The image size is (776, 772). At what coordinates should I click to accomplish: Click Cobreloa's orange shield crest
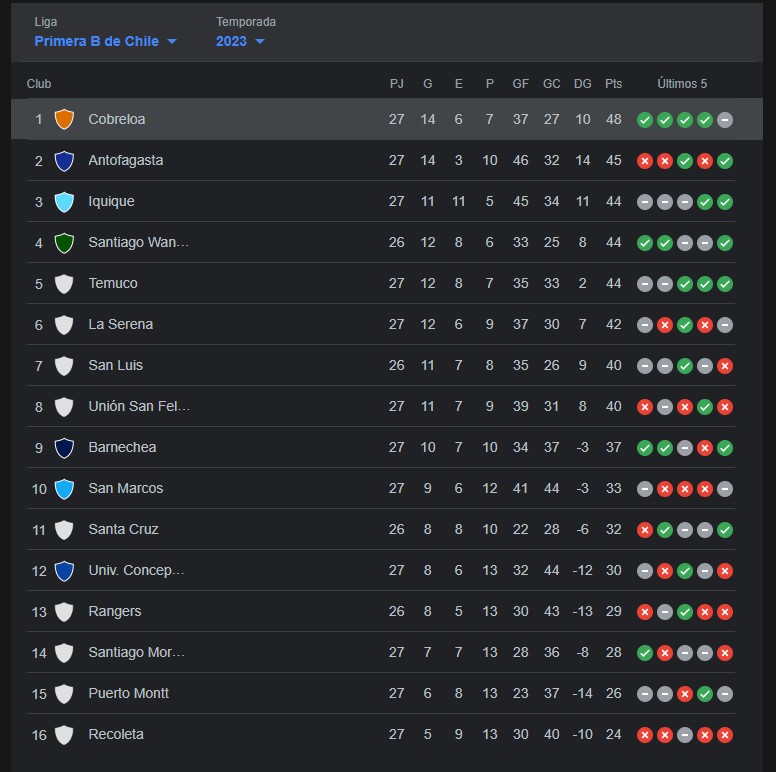pyautogui.click(x=64, y=119)
